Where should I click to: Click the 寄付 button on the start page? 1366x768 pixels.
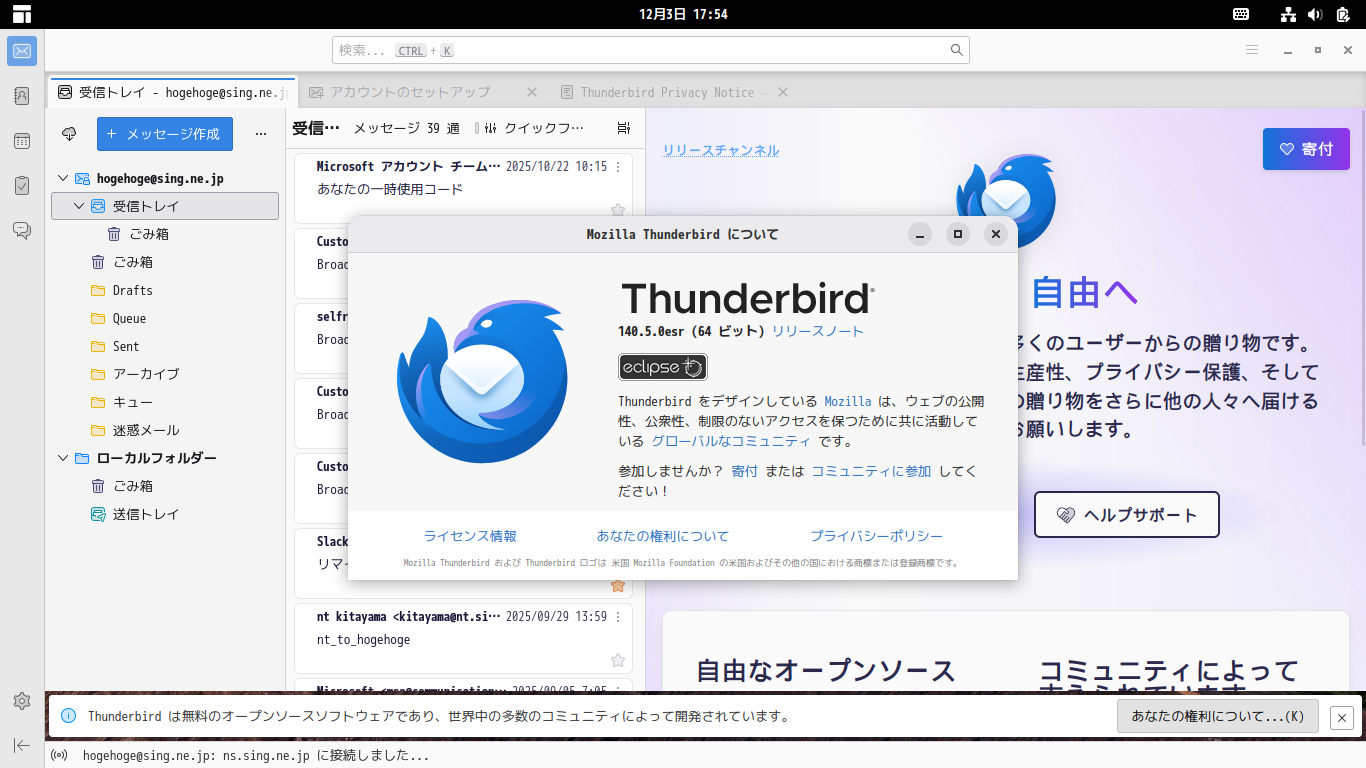point(1306,149)
